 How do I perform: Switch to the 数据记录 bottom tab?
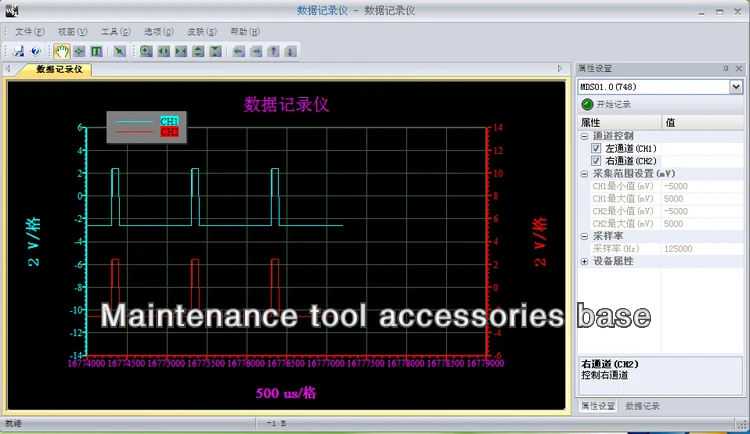pyautogui.click(x=642, y=406)
